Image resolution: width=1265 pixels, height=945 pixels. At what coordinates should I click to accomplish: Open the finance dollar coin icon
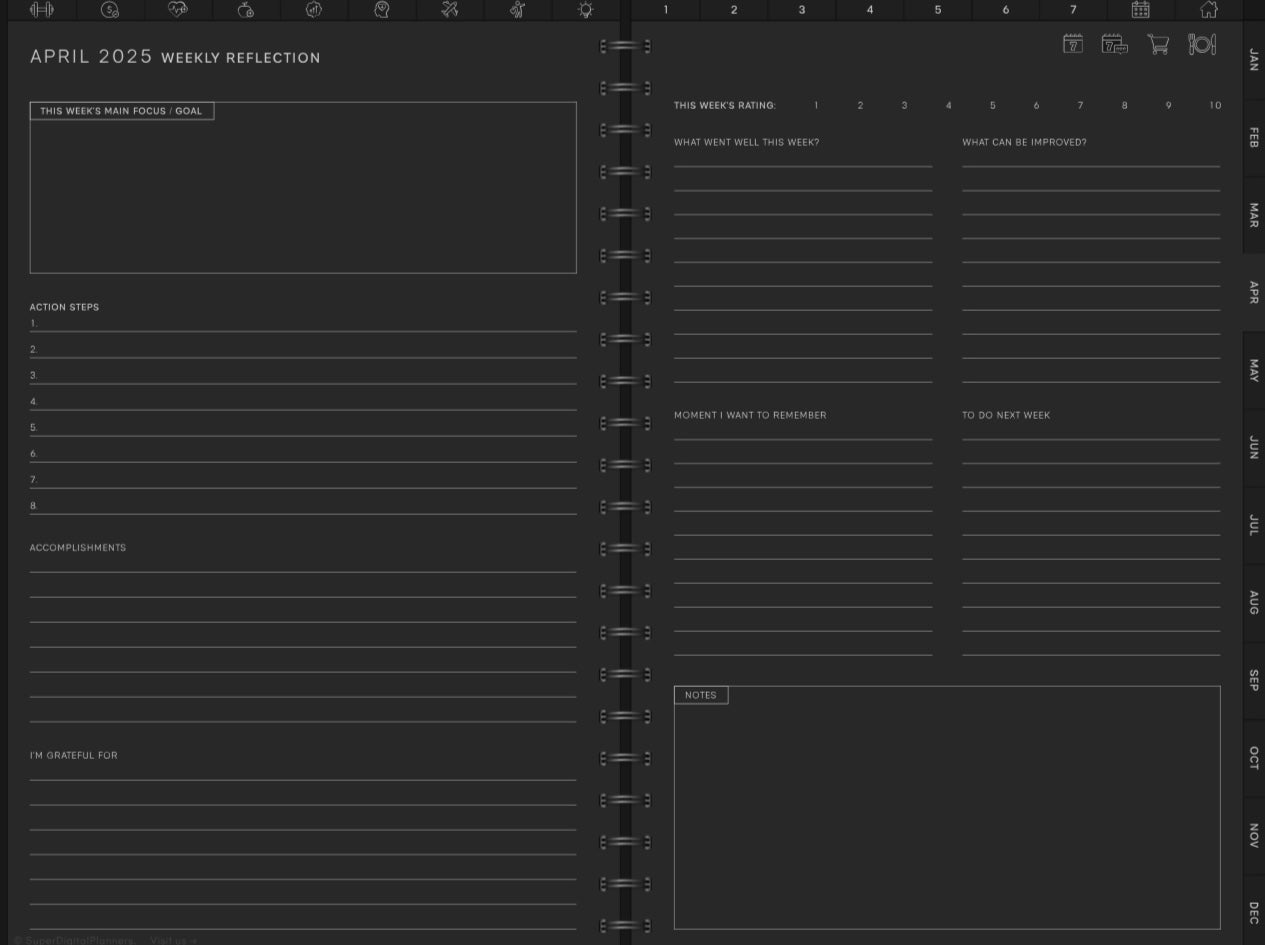tap(110, 10)
